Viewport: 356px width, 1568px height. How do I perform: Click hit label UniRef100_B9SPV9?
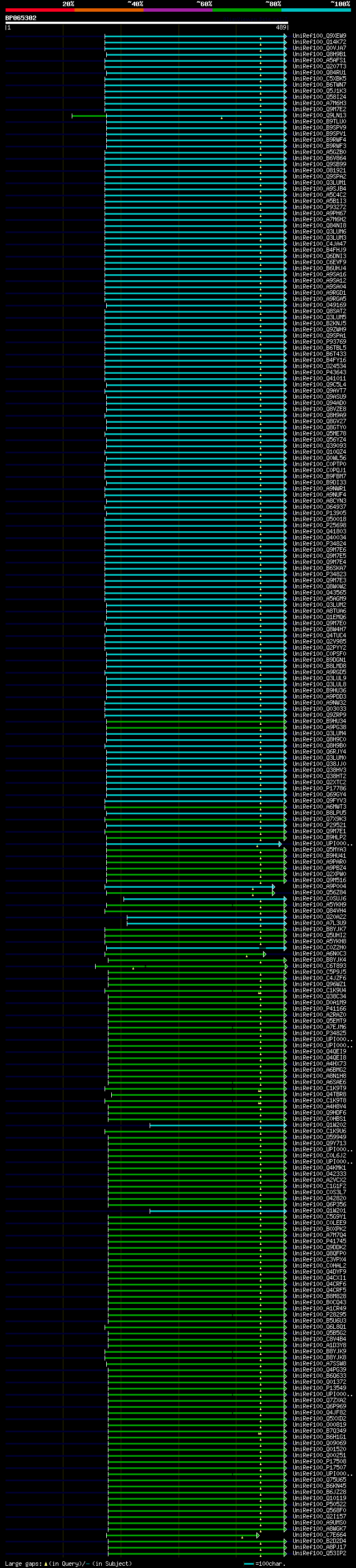tap(319, 128)
